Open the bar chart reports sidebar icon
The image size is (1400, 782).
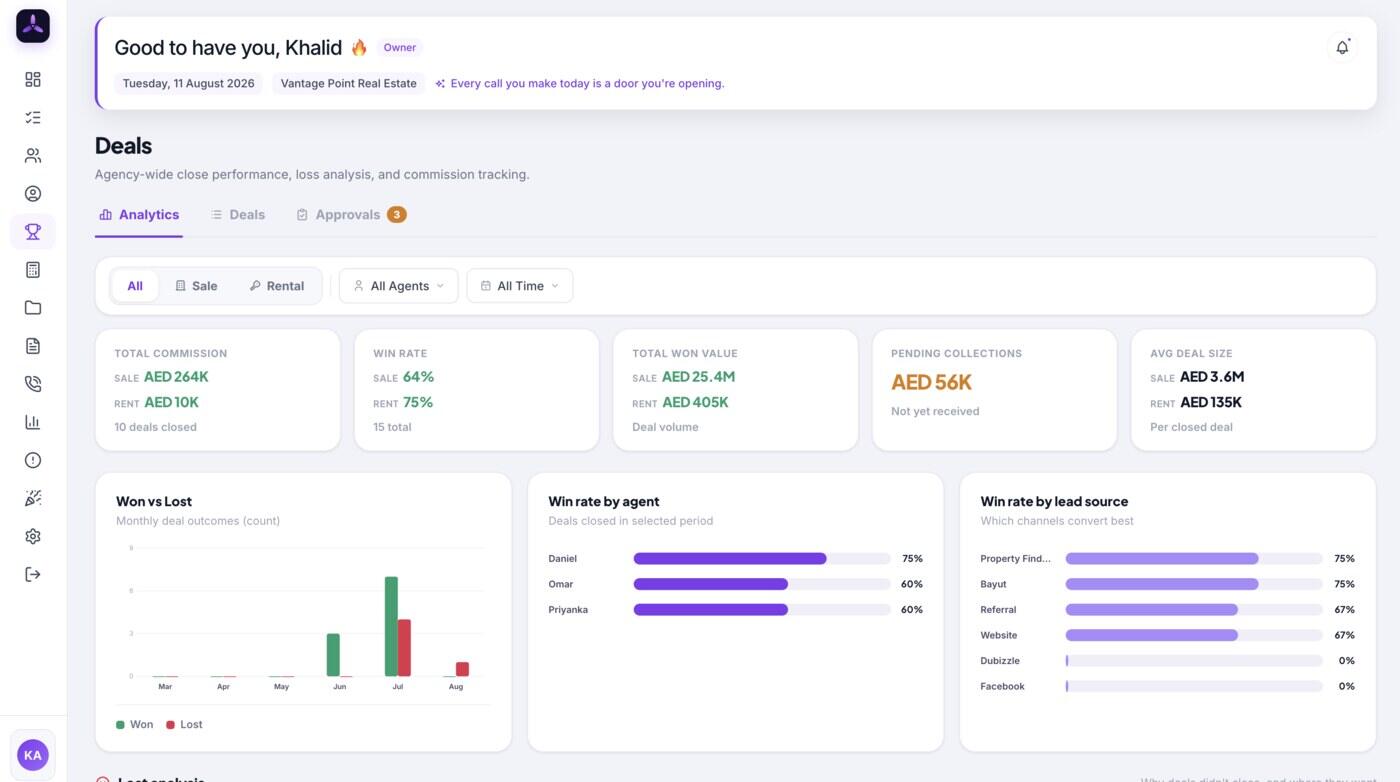tap(33, 422)
